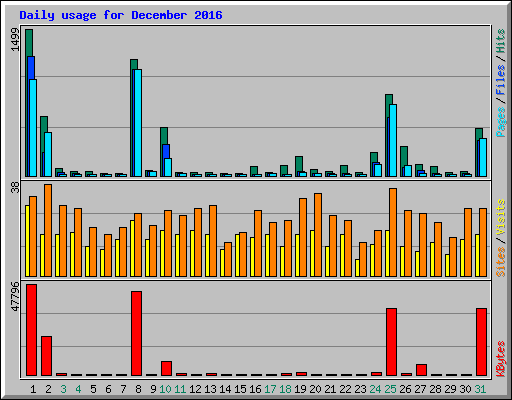
Task: Click the orange Visits bar for day 2
Action: pos(48,230)
